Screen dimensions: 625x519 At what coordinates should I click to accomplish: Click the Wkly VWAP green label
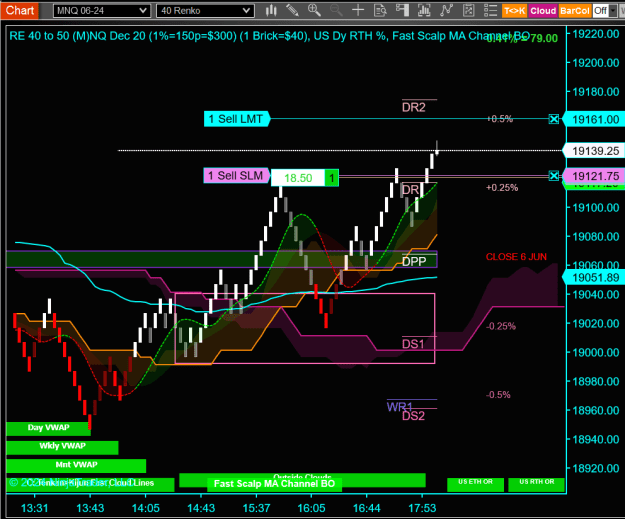pos(62,446)
